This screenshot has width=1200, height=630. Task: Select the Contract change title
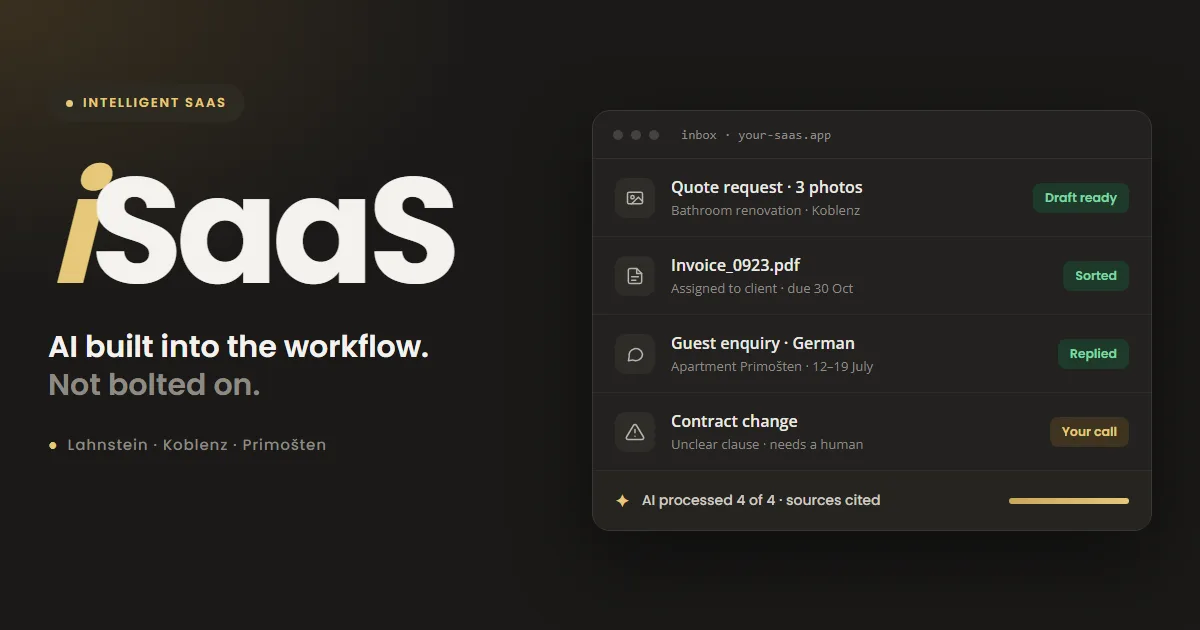(x=734, y=421)
